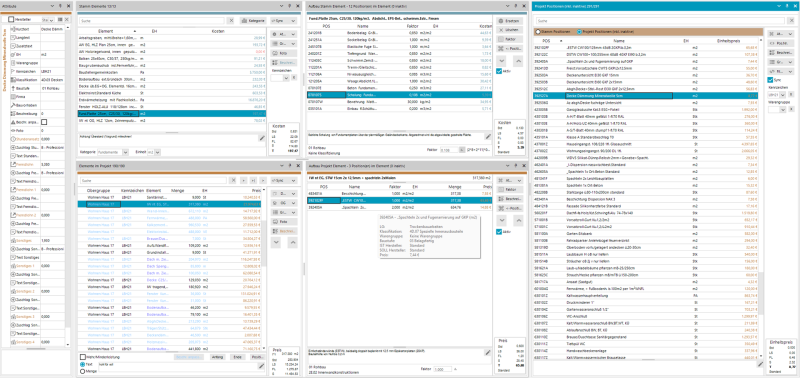
Task: Pin the Aufbau Projekt Element panel
Action: [515, 166]
